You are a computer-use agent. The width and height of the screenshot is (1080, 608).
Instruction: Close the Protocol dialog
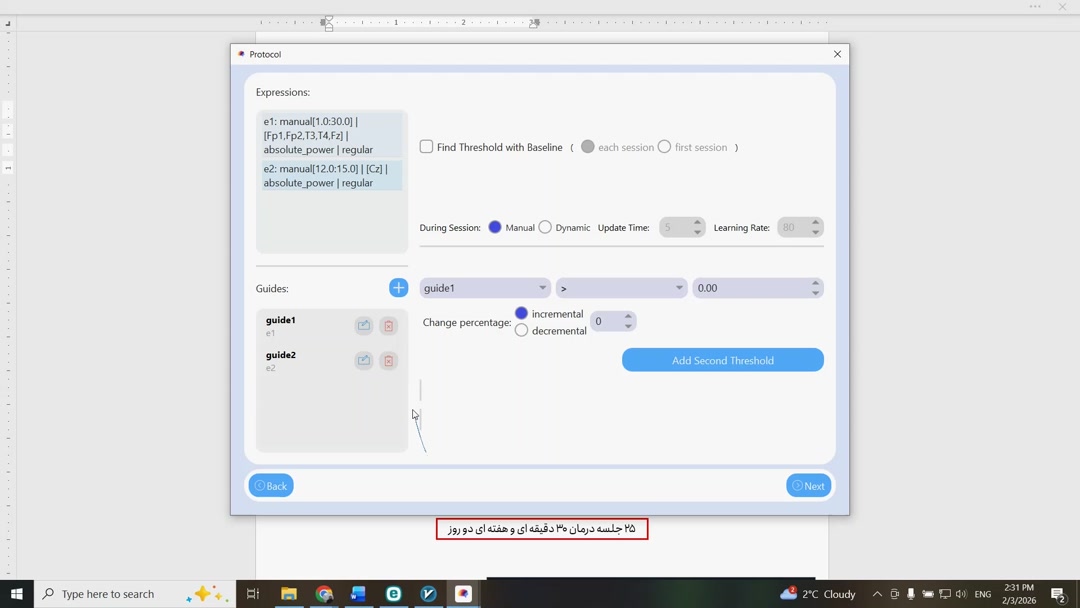coord(837,54)
